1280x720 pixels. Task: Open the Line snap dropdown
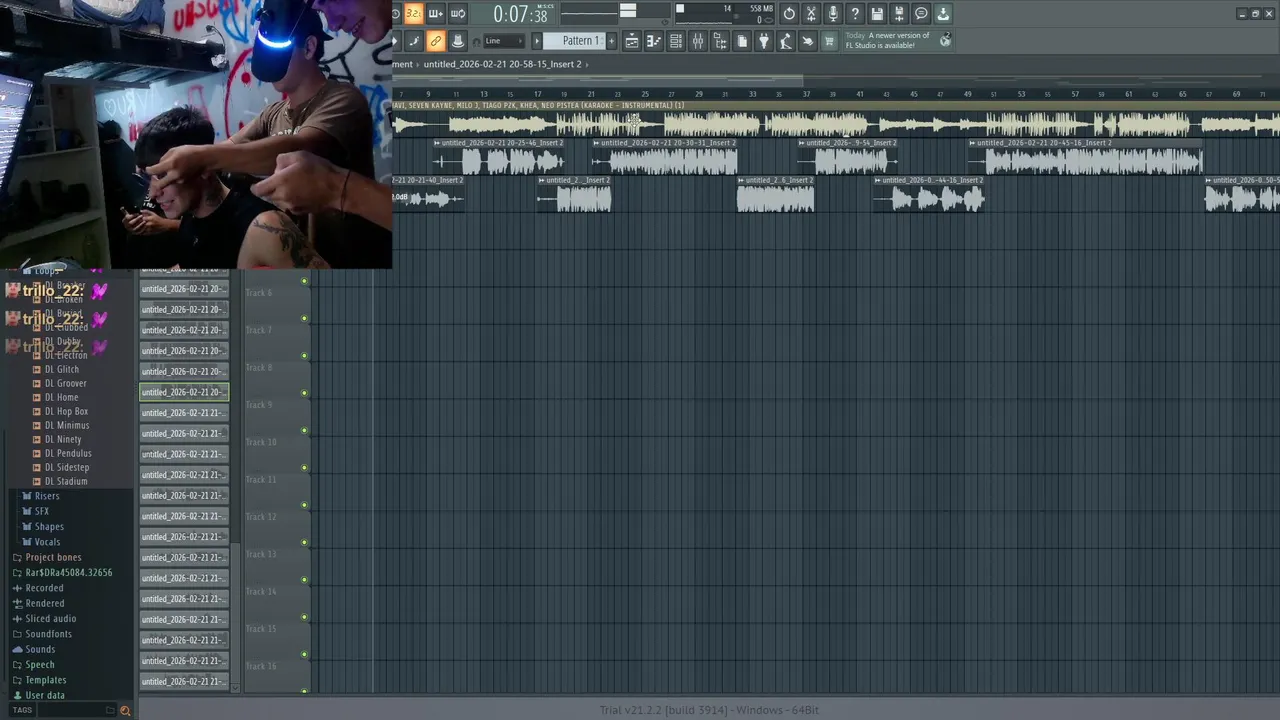503,41
